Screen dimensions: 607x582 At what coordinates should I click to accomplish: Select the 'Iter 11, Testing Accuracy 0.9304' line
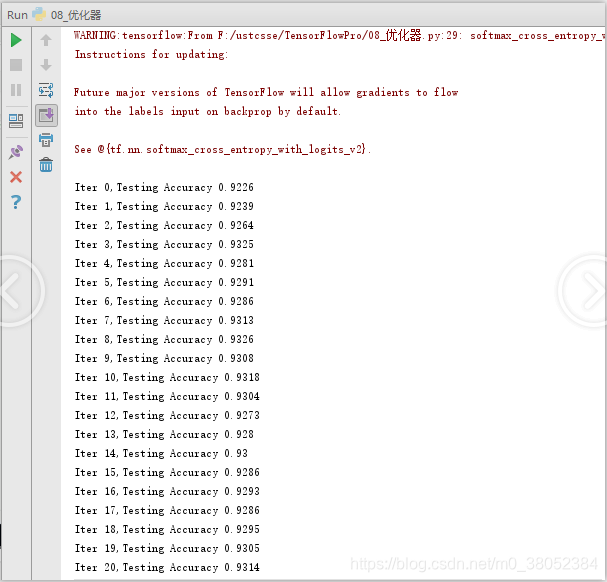pos(167,396)
